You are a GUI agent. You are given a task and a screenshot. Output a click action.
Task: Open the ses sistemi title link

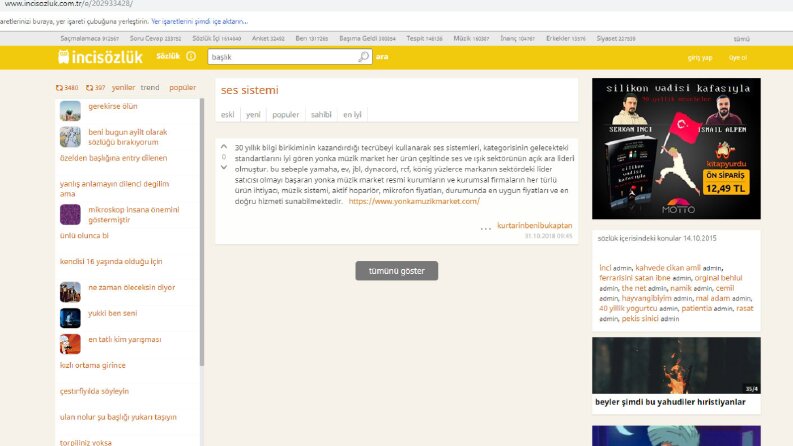(x=249, y=90)
